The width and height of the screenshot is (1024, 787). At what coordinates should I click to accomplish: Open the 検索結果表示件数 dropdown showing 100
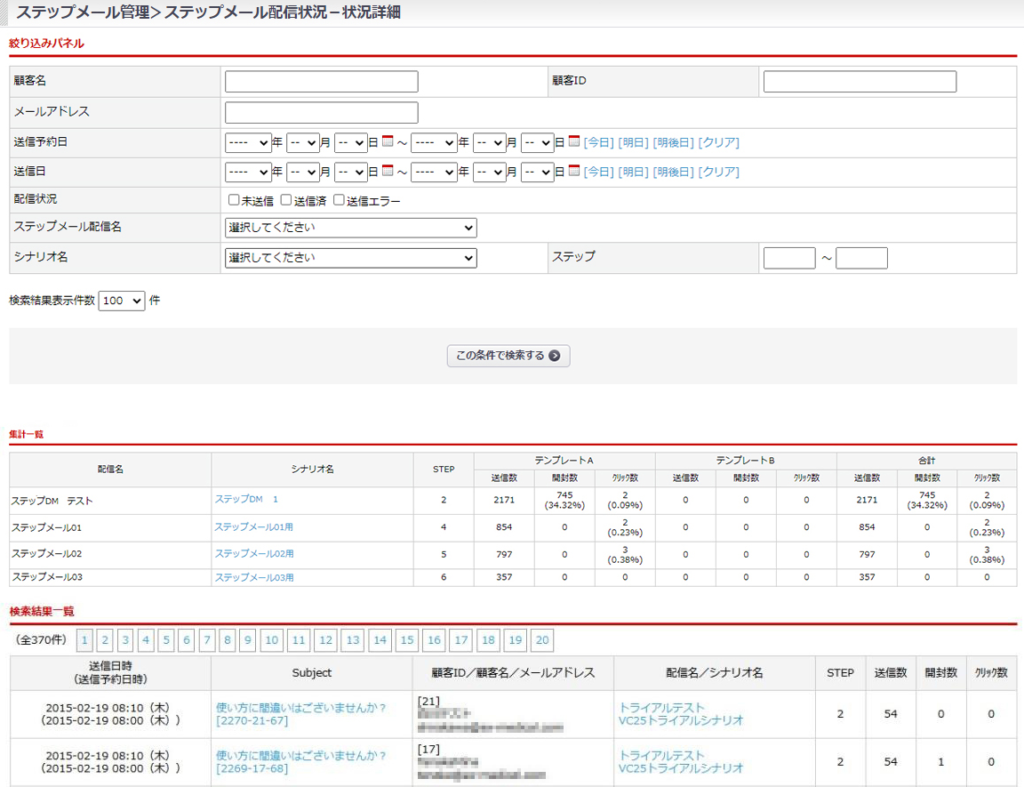tap(121, 300)
